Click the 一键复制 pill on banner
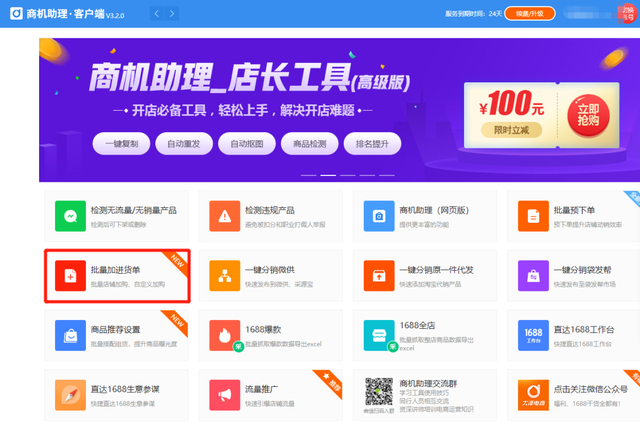 pos(121,144)
